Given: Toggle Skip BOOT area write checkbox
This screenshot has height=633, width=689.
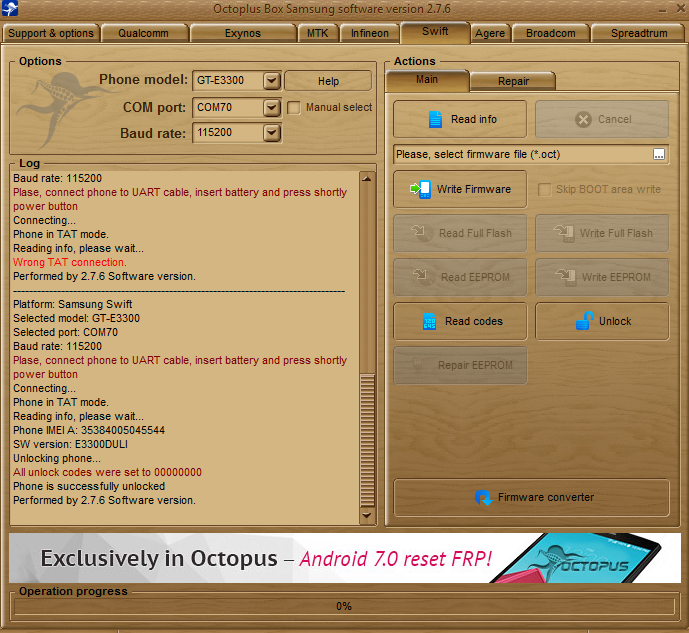Looking at the screenshot, I should click(x=544, y=190).
